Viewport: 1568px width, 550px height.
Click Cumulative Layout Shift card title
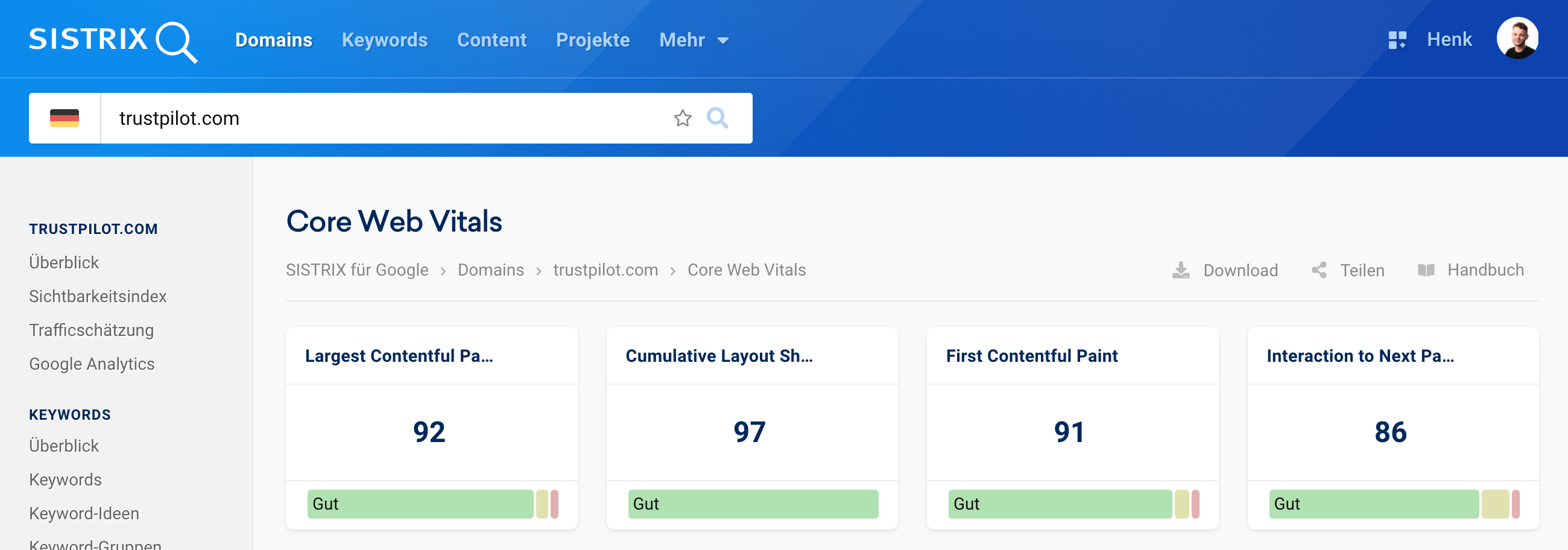click(x=719, y=356)
